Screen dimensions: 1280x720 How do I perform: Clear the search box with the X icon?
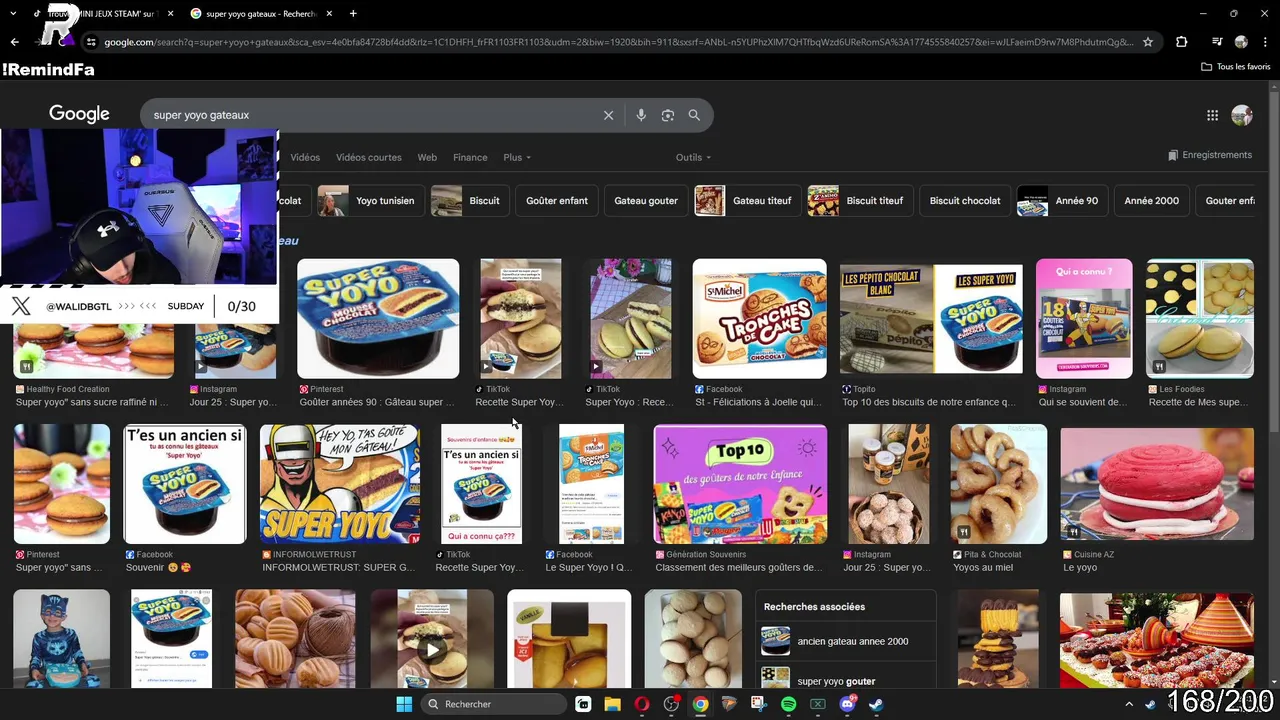608,115
